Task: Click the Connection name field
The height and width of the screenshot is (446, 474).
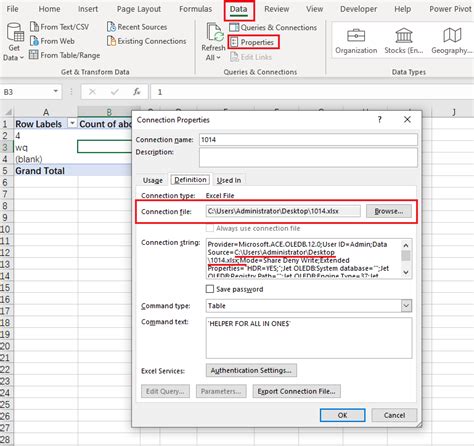Action: pos(308,139)
